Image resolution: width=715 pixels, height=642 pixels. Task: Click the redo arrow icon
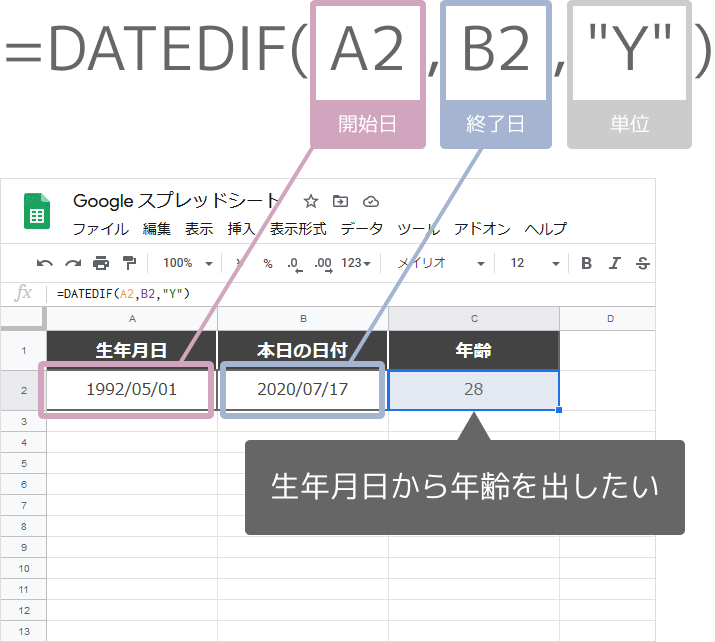[73, 263]
